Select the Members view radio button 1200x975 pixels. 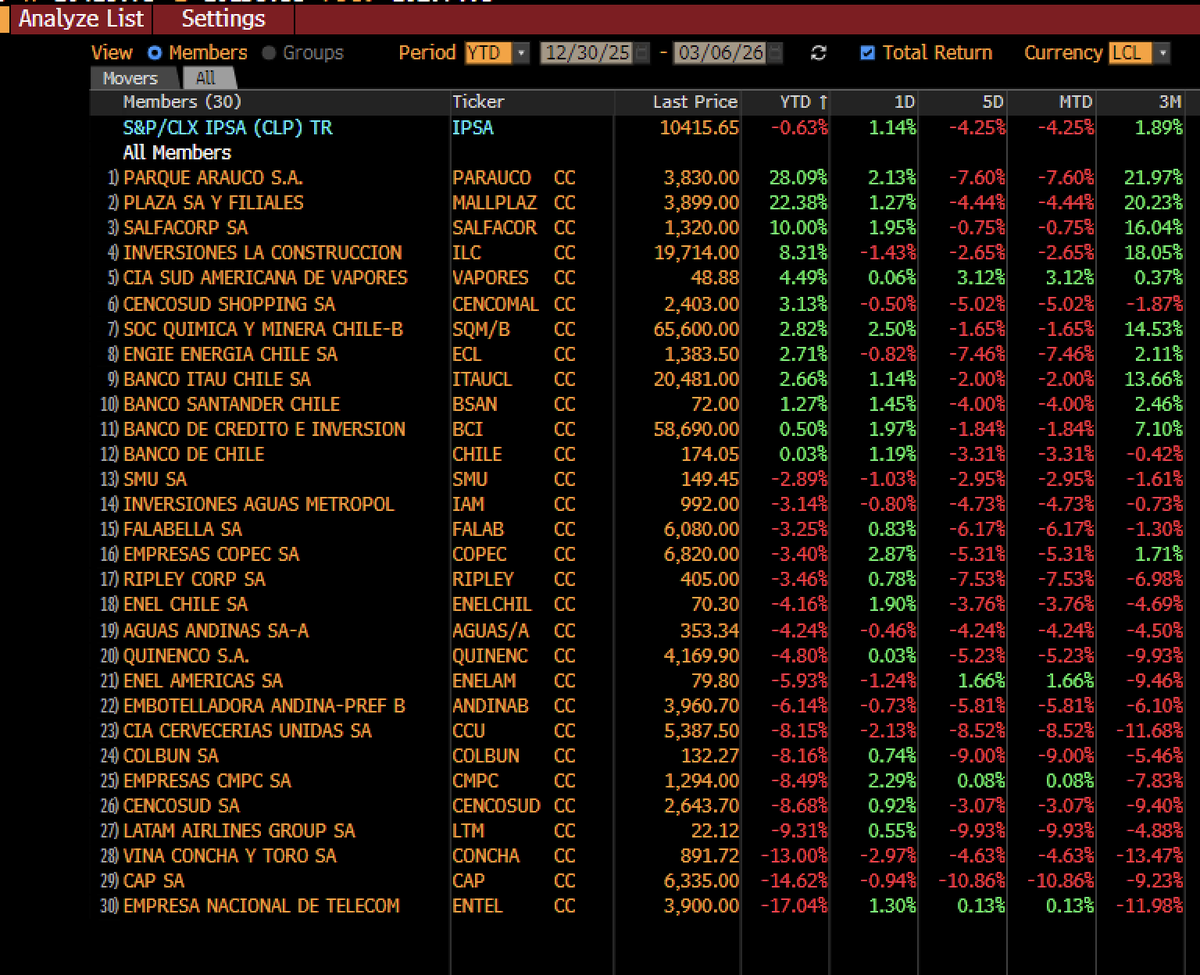coord(155,53)
